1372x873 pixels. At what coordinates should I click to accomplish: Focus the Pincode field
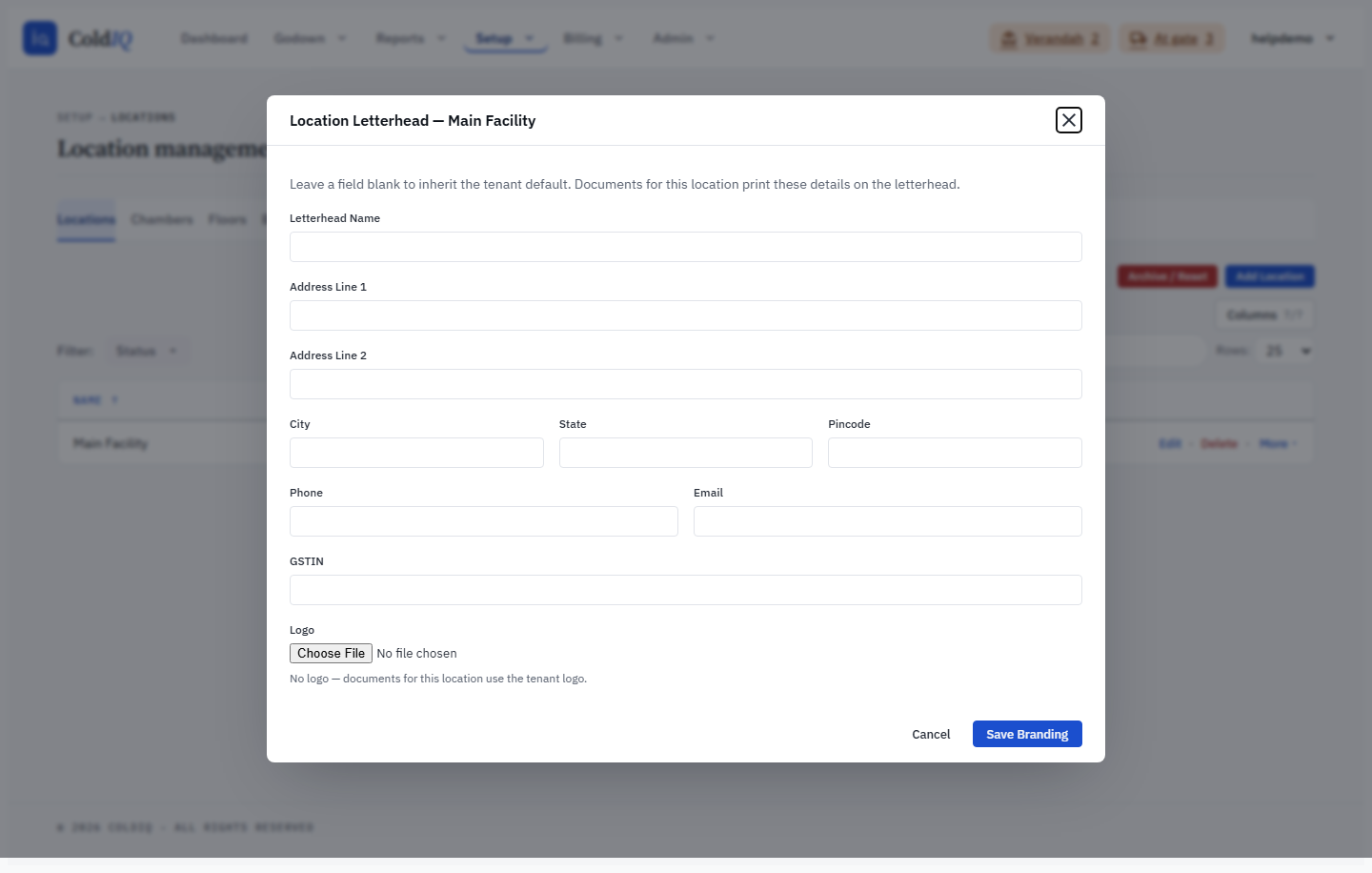point(955,453)
